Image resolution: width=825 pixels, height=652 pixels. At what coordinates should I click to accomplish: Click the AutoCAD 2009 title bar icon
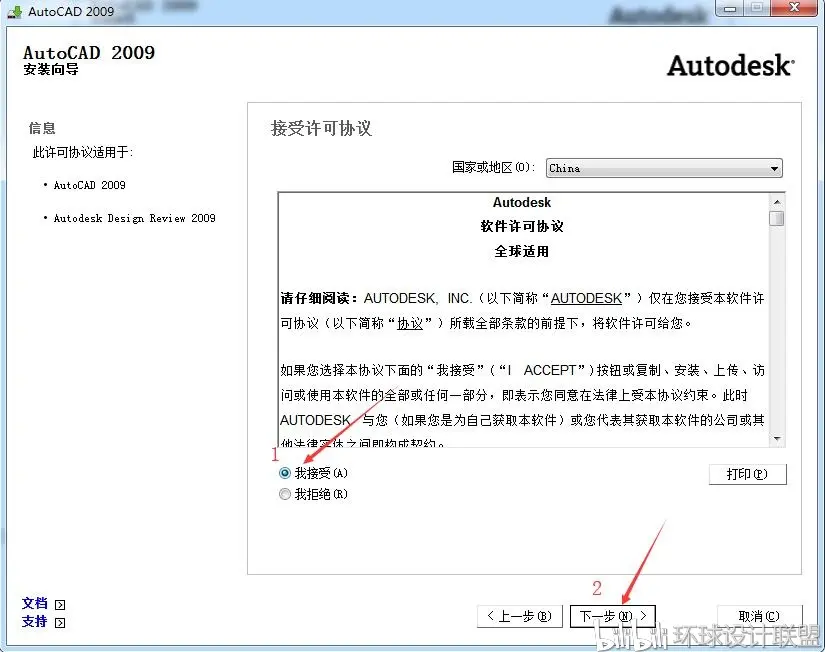[15, 12]
